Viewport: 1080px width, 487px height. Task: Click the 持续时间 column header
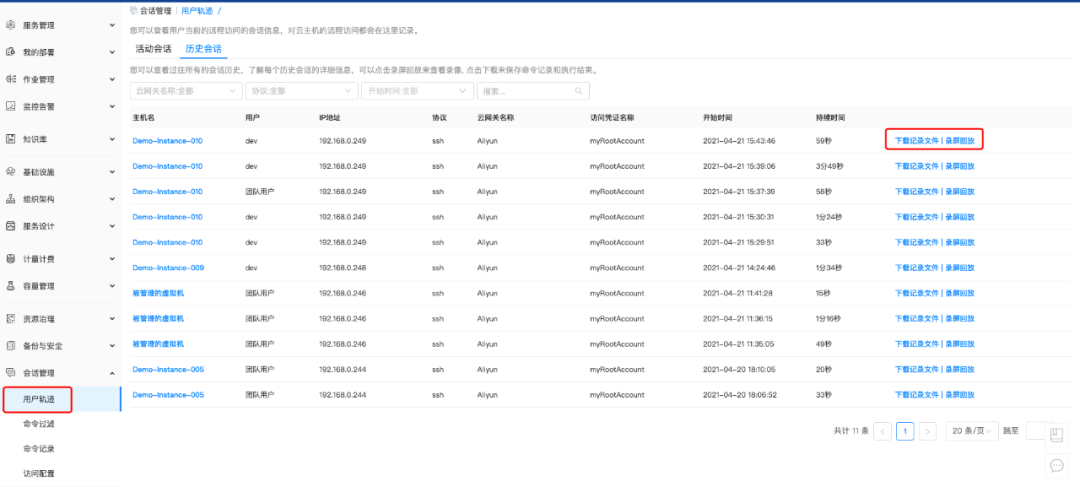pos(830,118)
